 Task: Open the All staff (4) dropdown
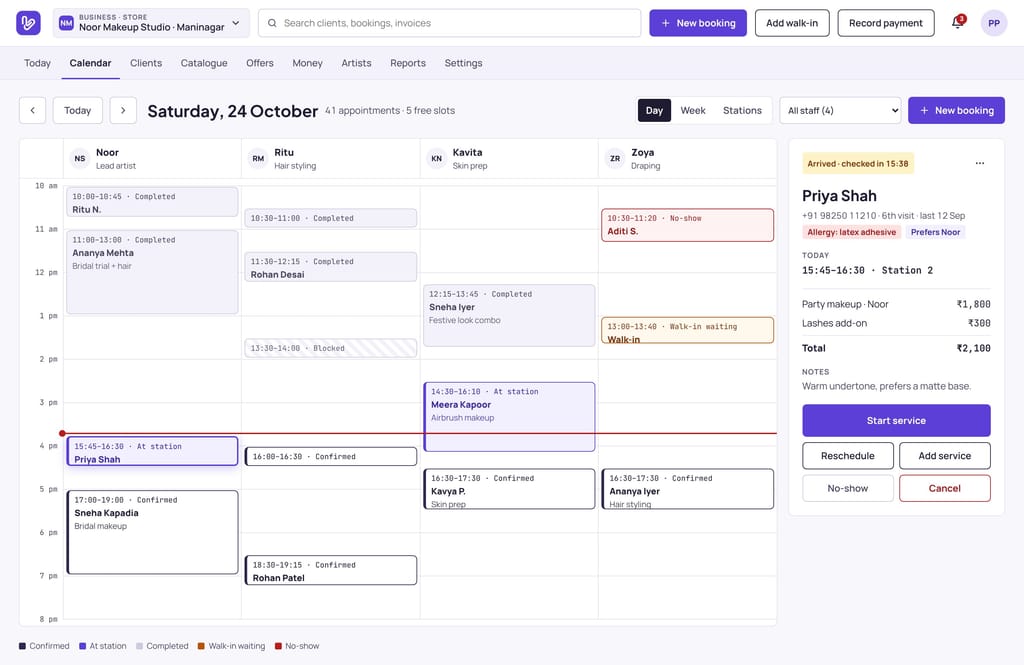point(840,110)
